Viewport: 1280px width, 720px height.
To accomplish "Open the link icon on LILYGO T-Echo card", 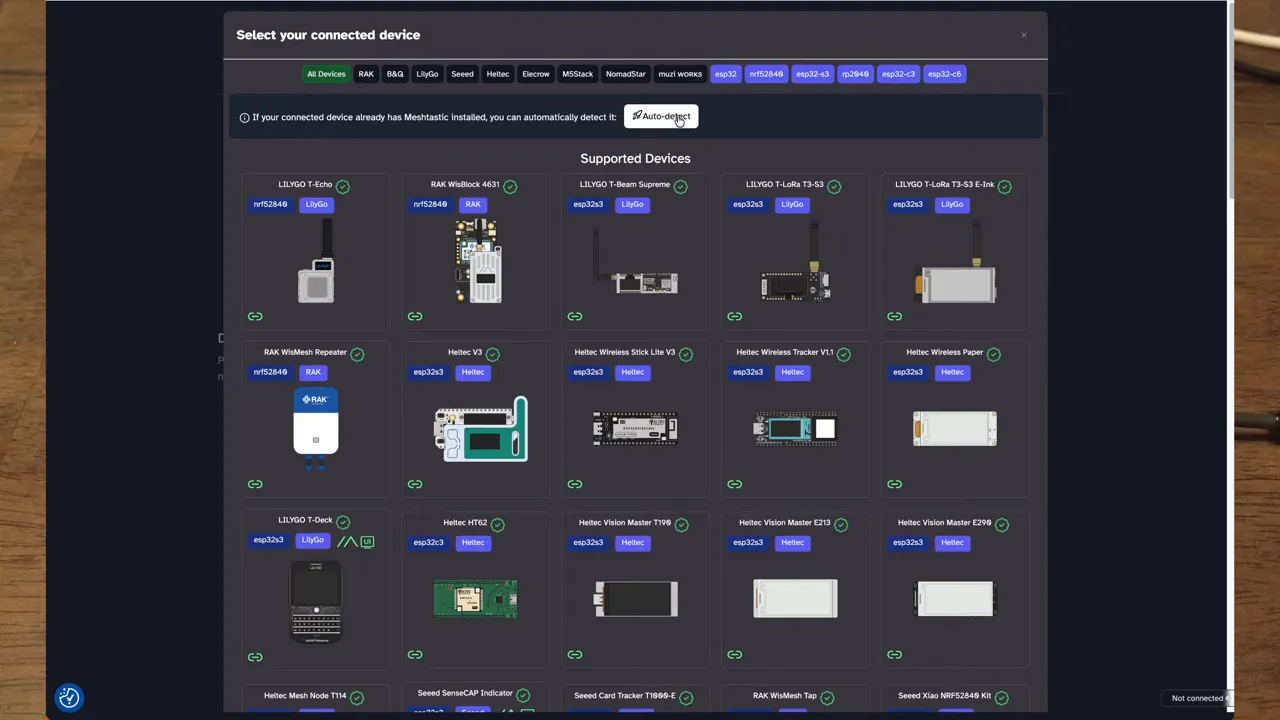I will tap(255, 317).
